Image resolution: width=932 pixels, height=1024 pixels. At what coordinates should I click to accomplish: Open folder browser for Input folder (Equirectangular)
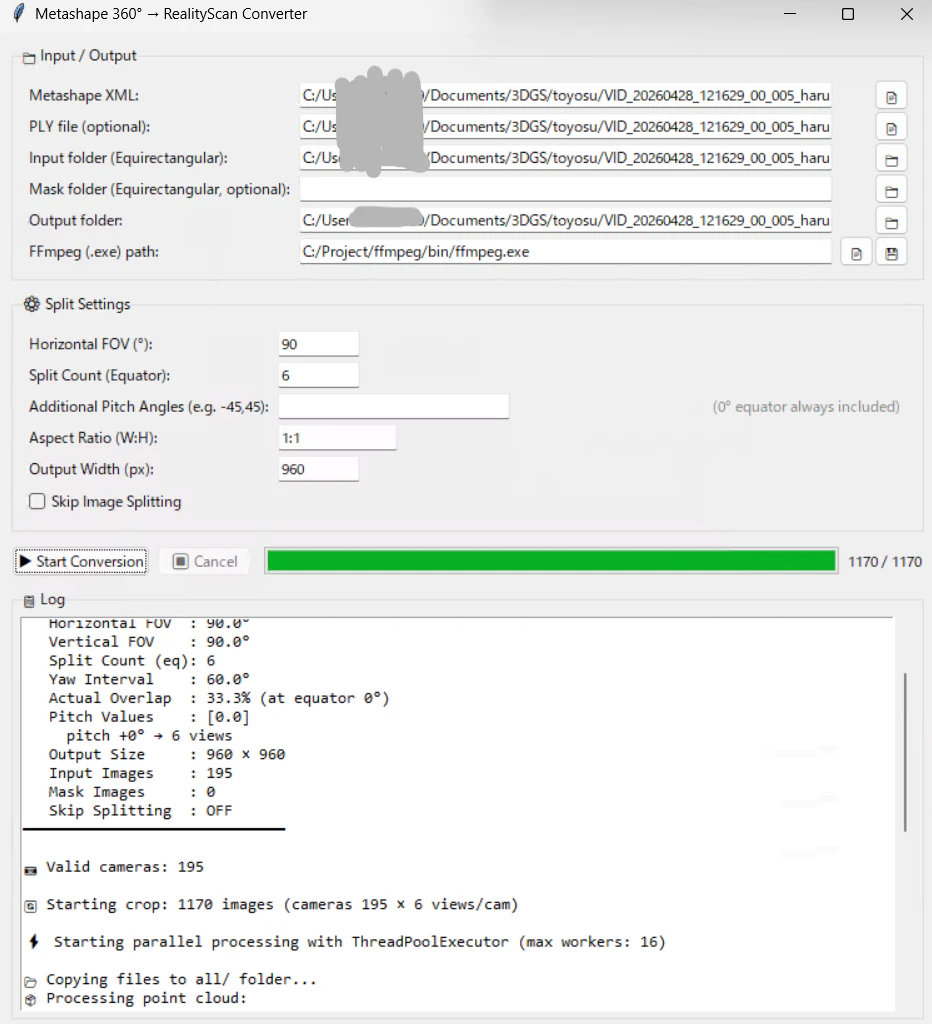[891, 159]
